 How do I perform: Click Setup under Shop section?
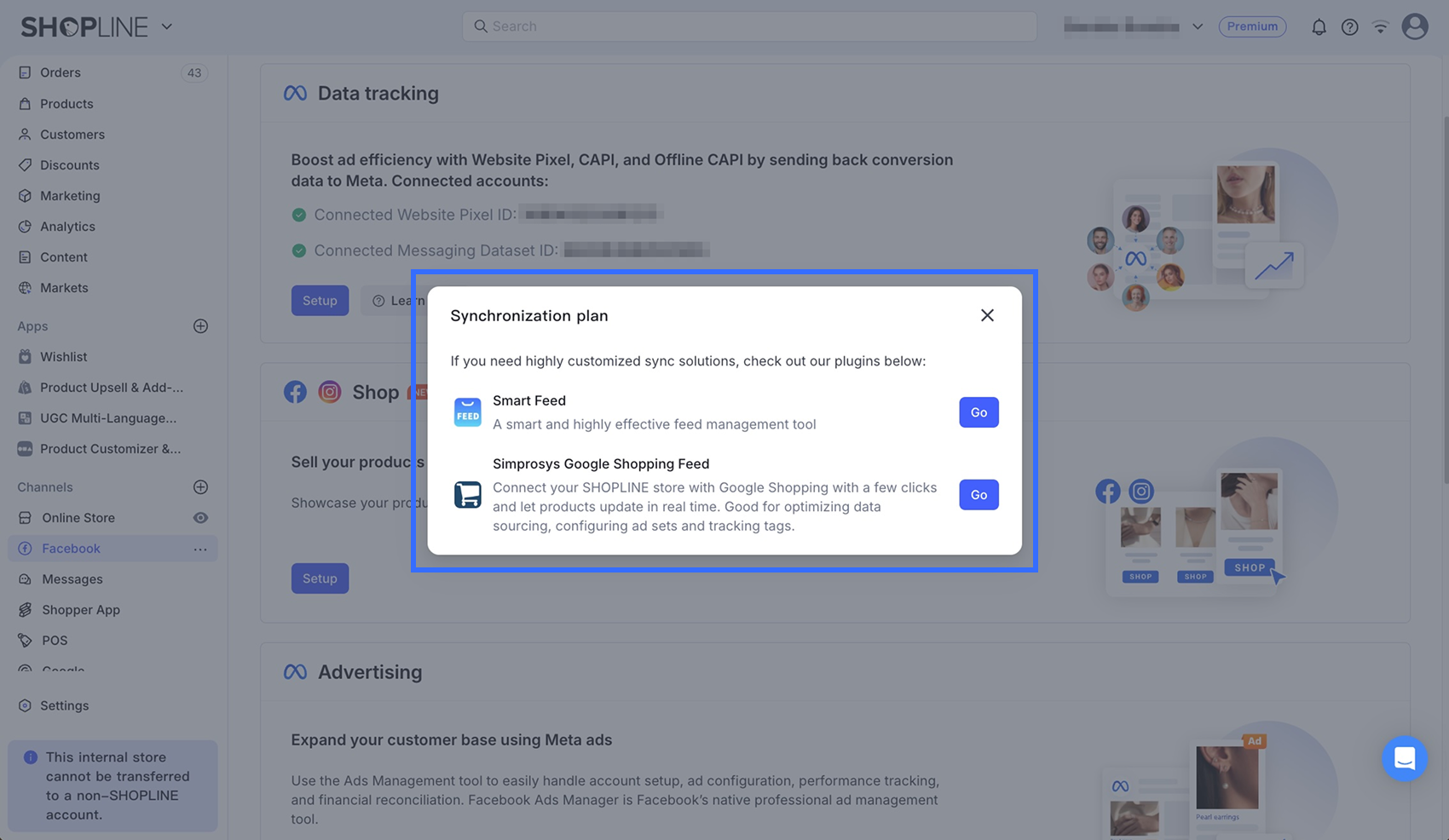320,578
